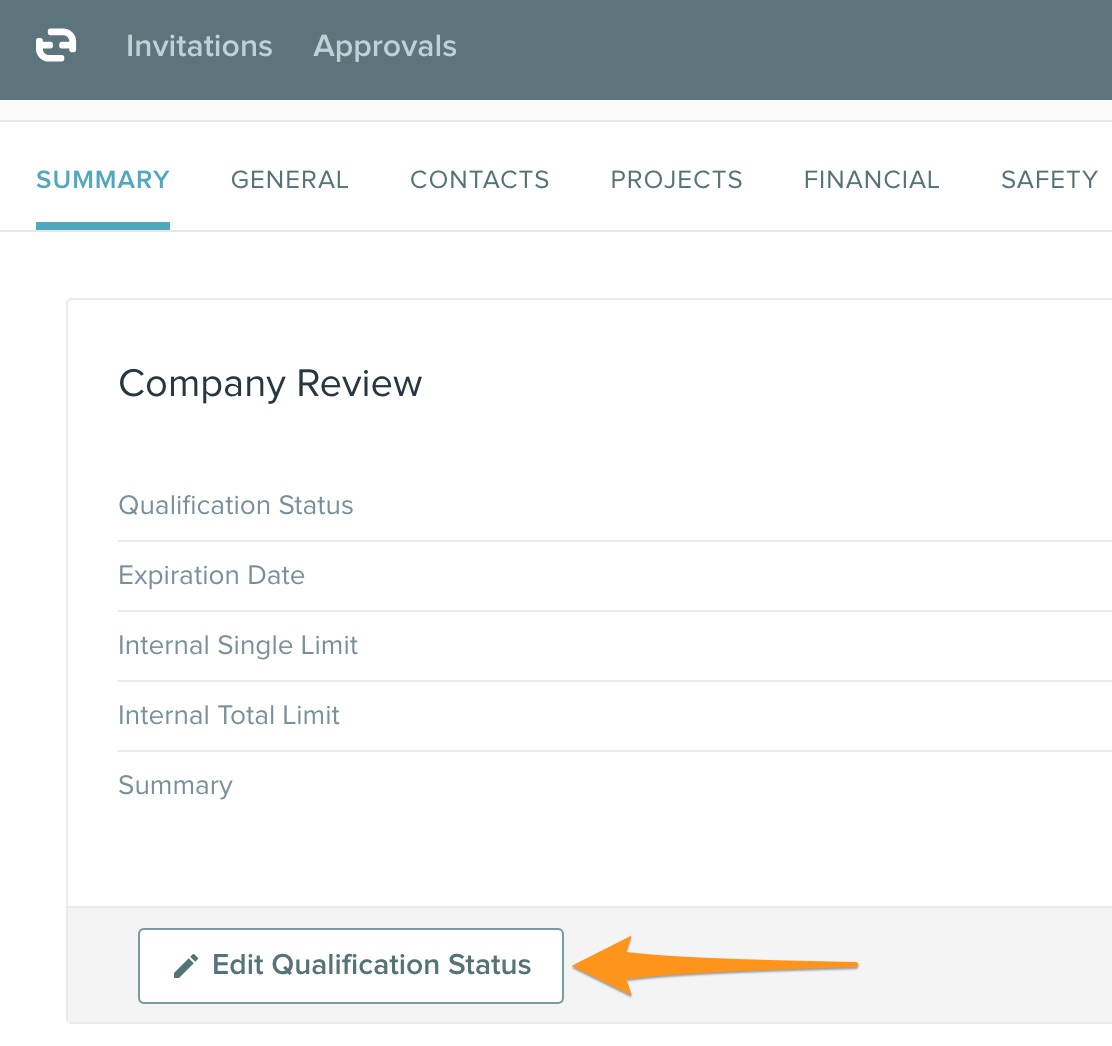The image size is (1112, 1046).
Task: Switch to the GENERAL tab
Action: [290, 180]
